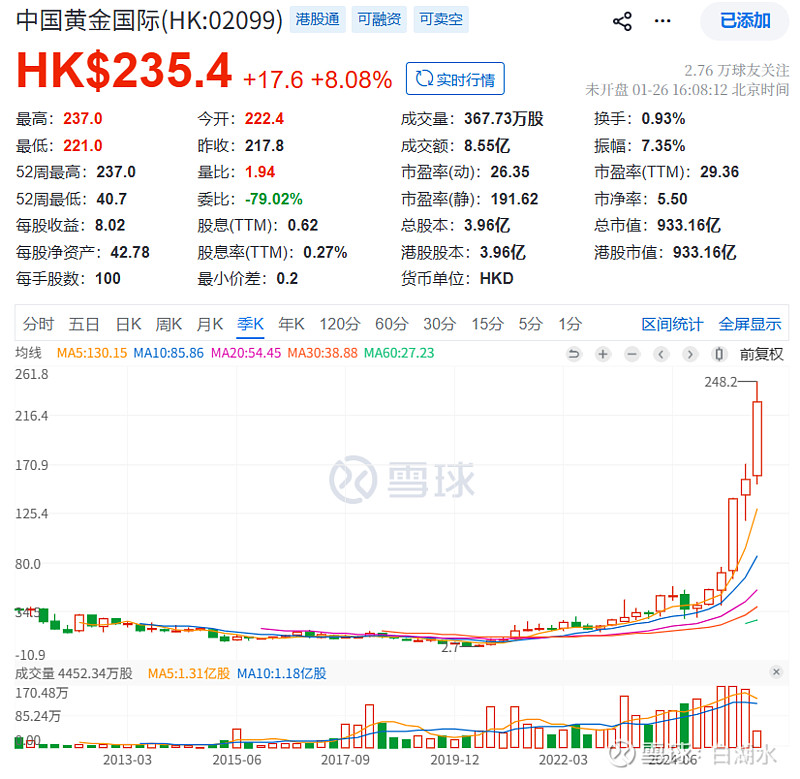The image size is (800, 779).
Task: Click the 均线 indicator label
Action: (29, 353)
